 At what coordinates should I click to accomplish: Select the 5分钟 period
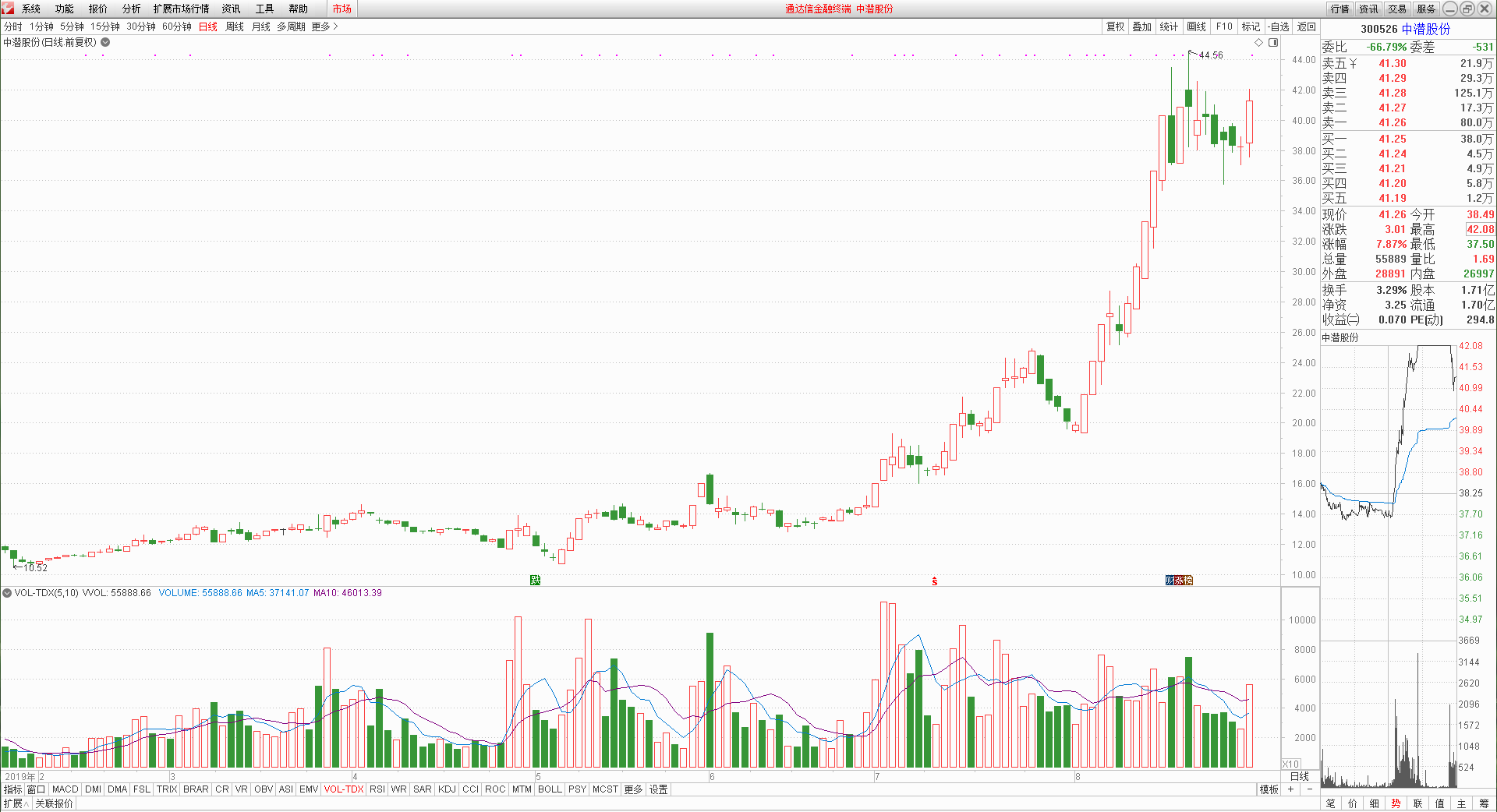click(72, 26)
